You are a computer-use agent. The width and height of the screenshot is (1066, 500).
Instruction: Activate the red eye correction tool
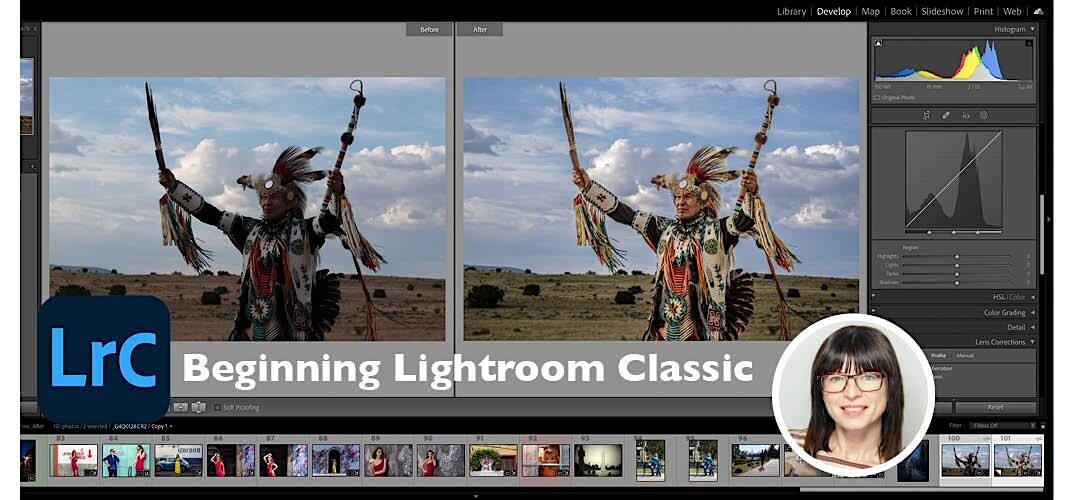[x=965, y=115]
